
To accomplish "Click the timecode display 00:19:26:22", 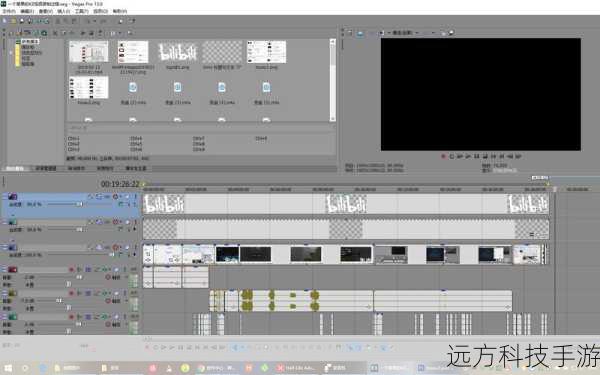I will tap(120, 184).
